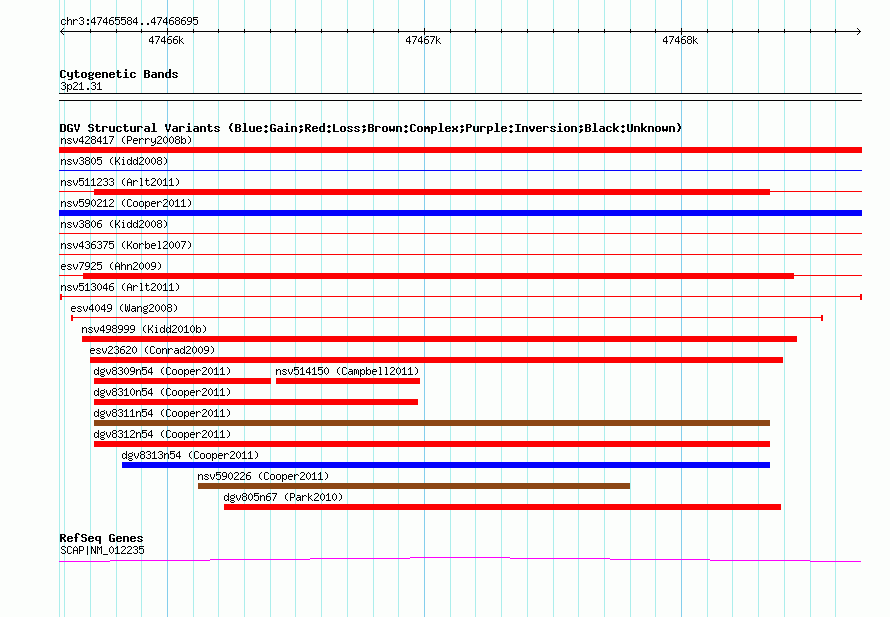The height and width of the screenshot is (617, 890).
Task: Click the 47466k ruler tick label
Action: [166, 40]
